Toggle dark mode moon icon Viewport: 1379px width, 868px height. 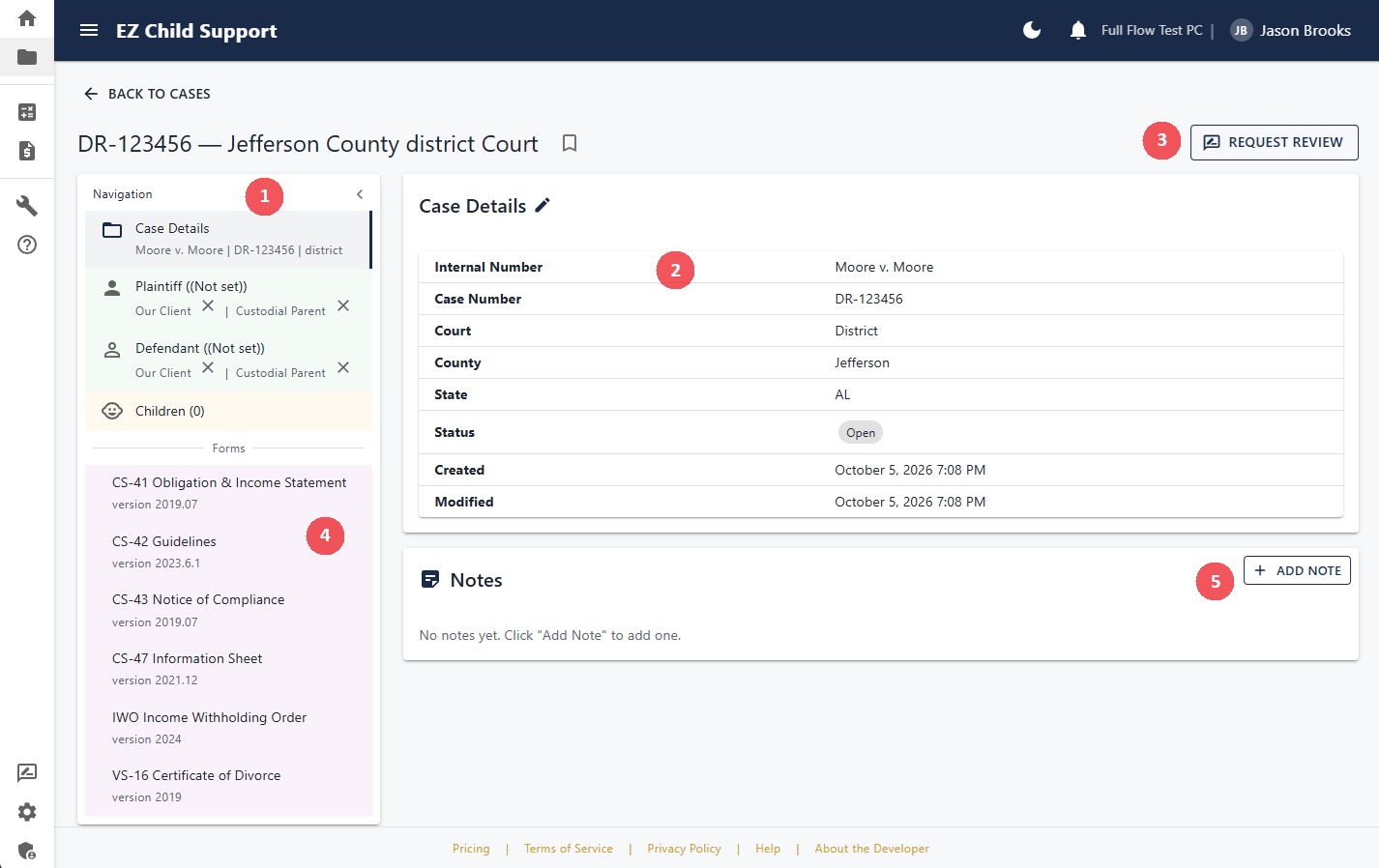[1032, 30]
